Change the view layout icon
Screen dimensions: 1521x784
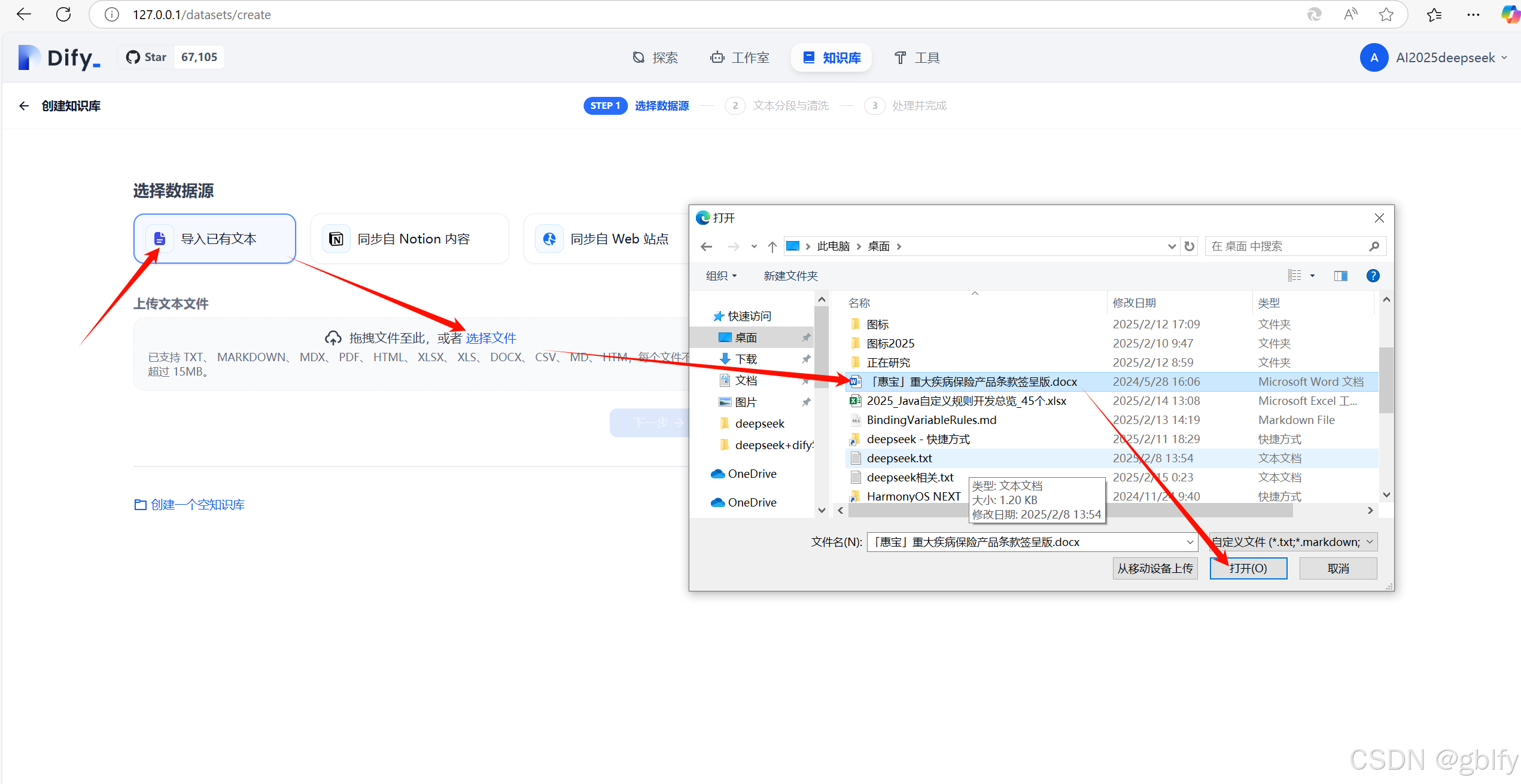tap(1294, 276)
